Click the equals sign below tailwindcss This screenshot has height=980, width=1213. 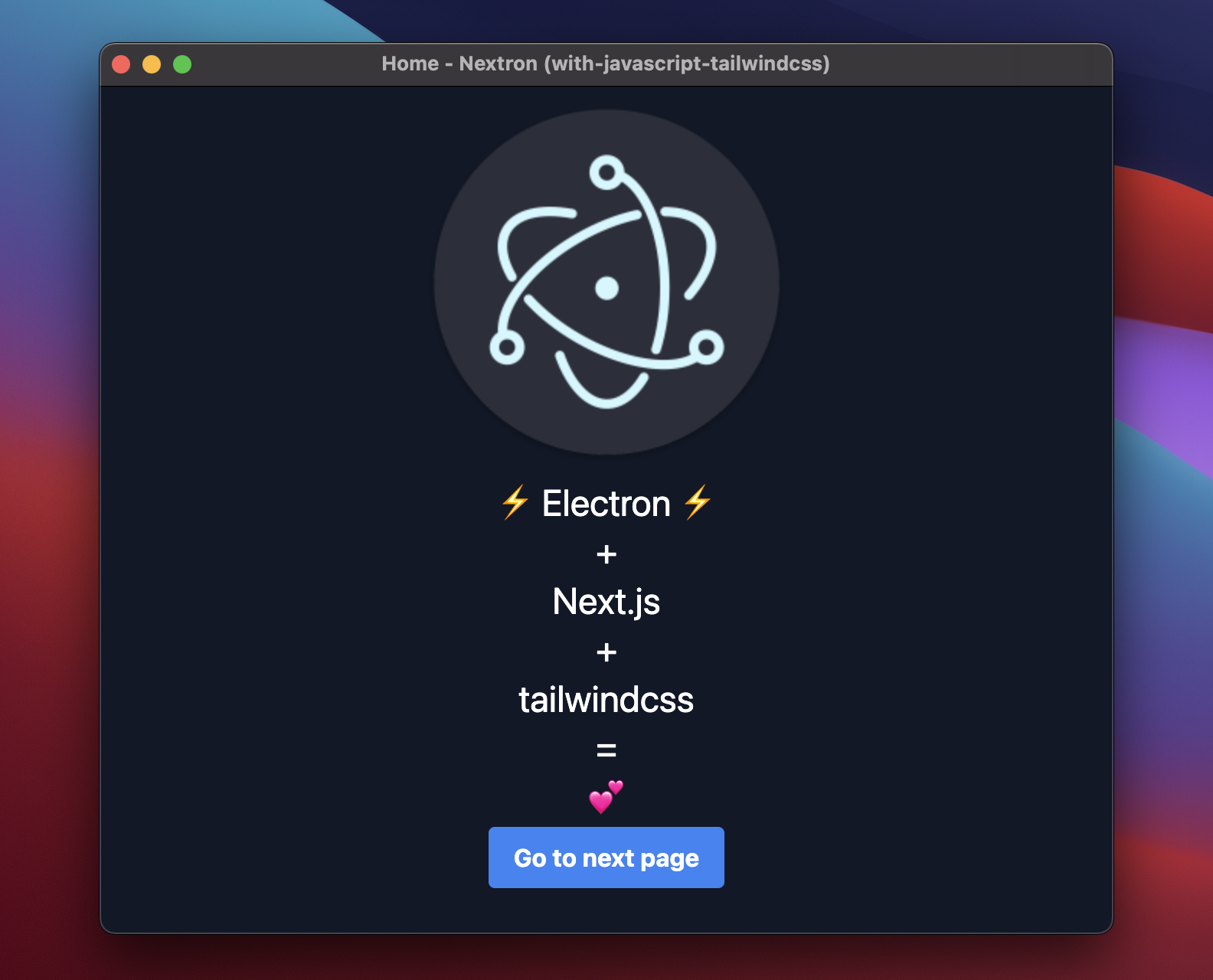pos(606,750)
